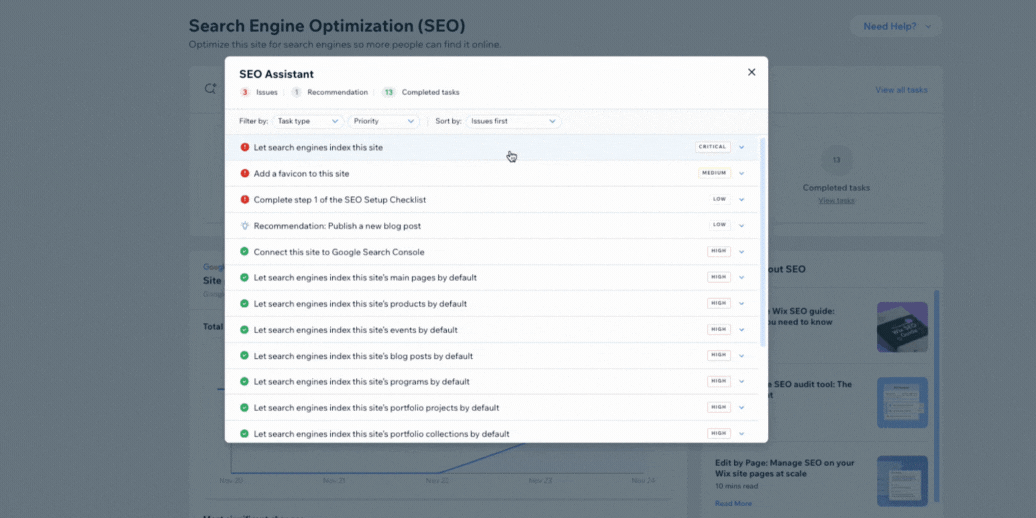Click View tasks link under Completed tasks
Screen dimensions: 1036x518
836,200
